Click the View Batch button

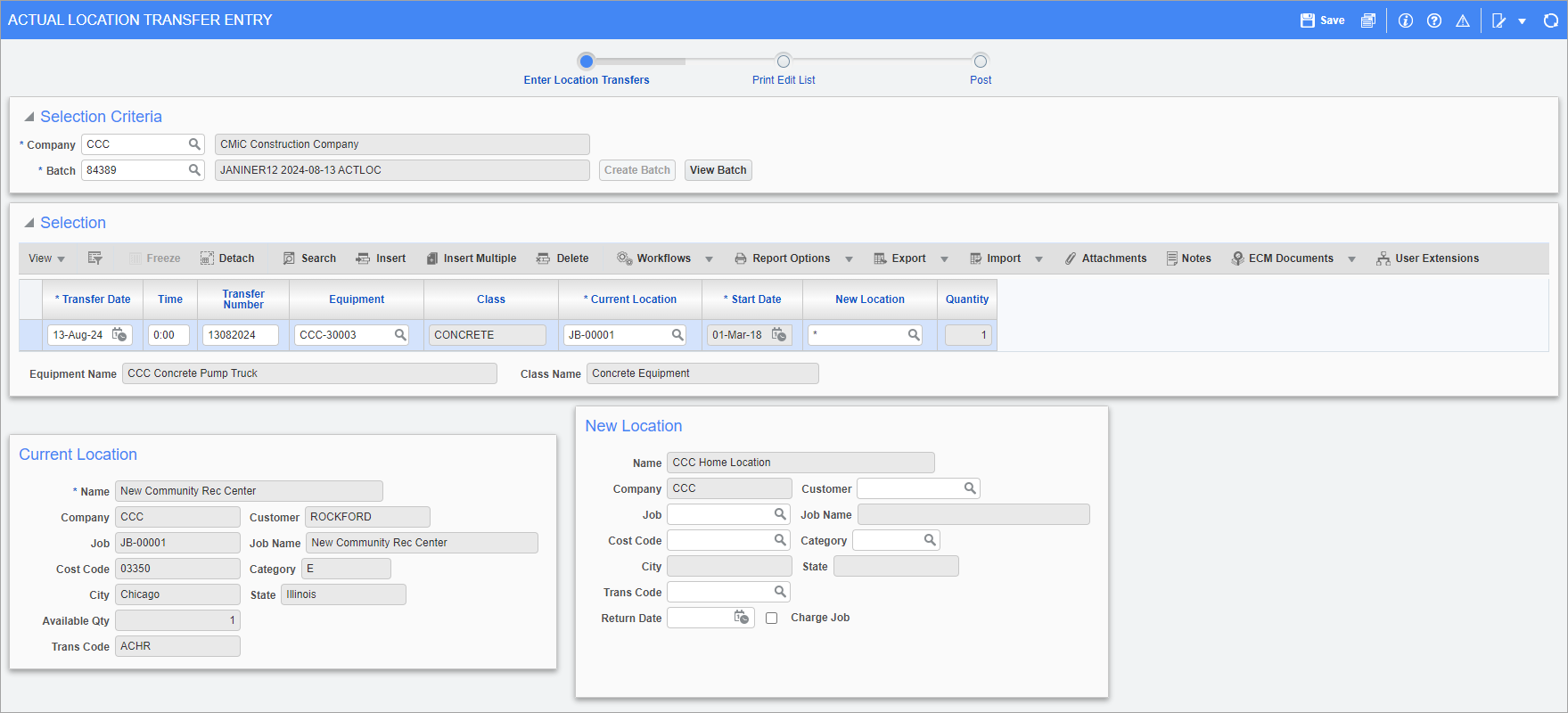point(718,170)
